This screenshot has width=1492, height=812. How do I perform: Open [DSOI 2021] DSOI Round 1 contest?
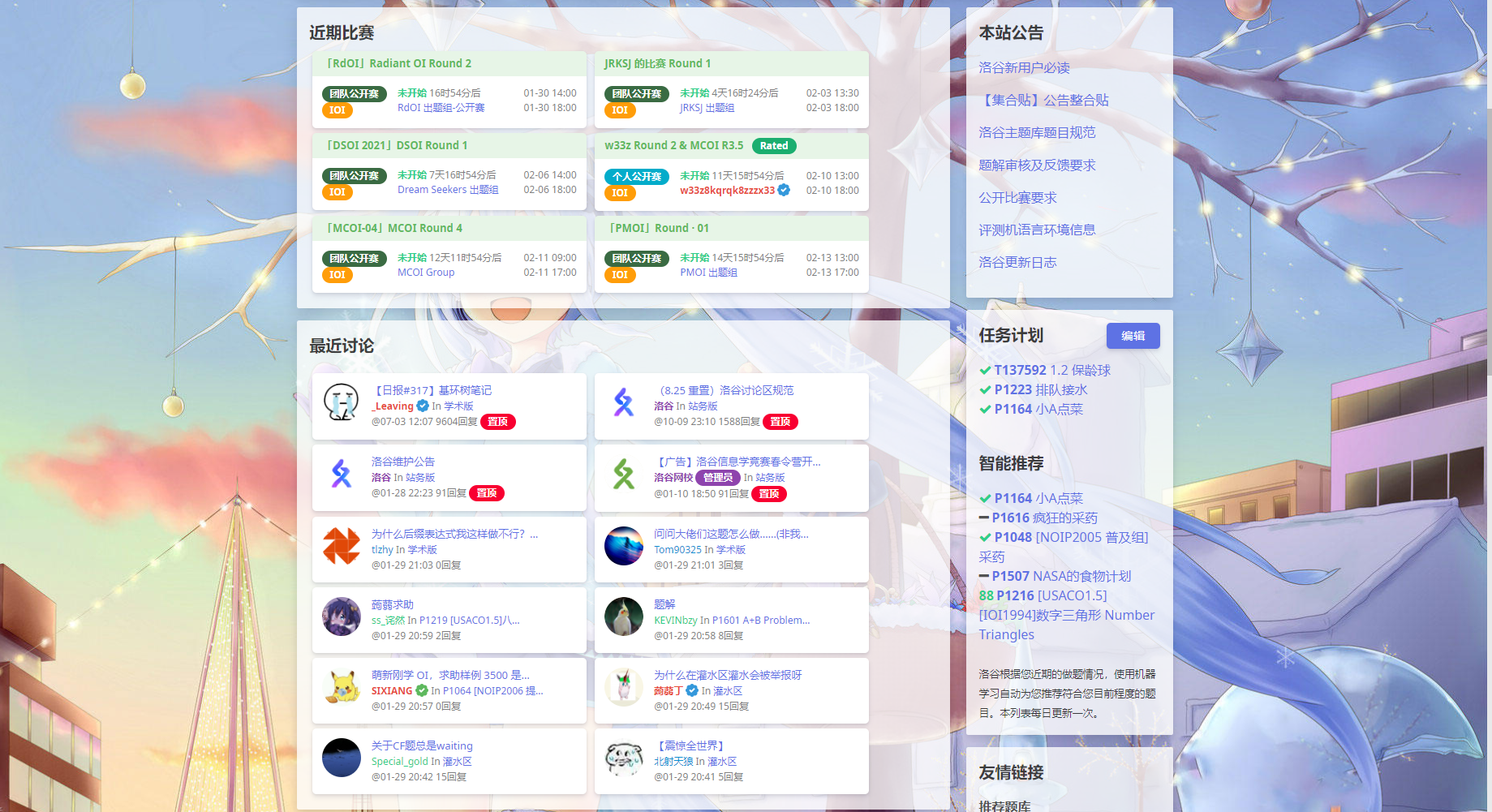397,145
